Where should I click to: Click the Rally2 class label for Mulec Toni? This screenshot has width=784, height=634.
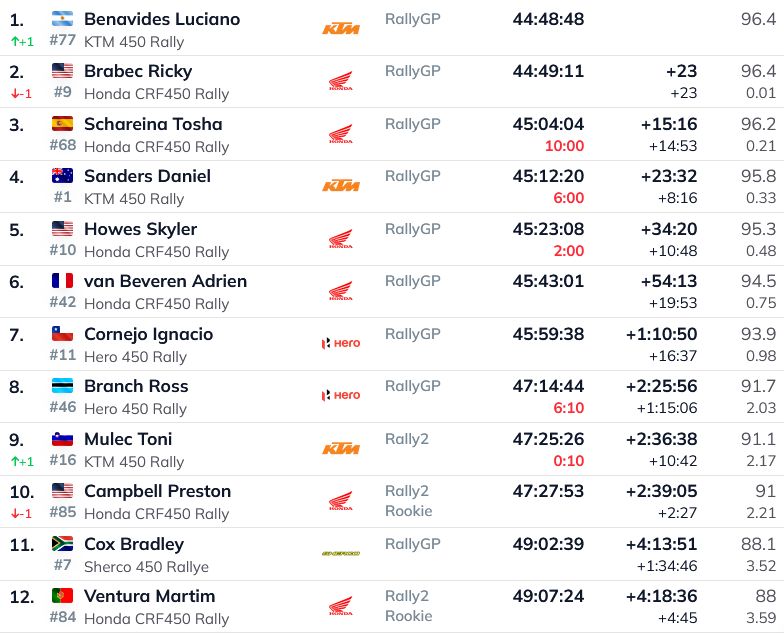click(x=407, y=438)
